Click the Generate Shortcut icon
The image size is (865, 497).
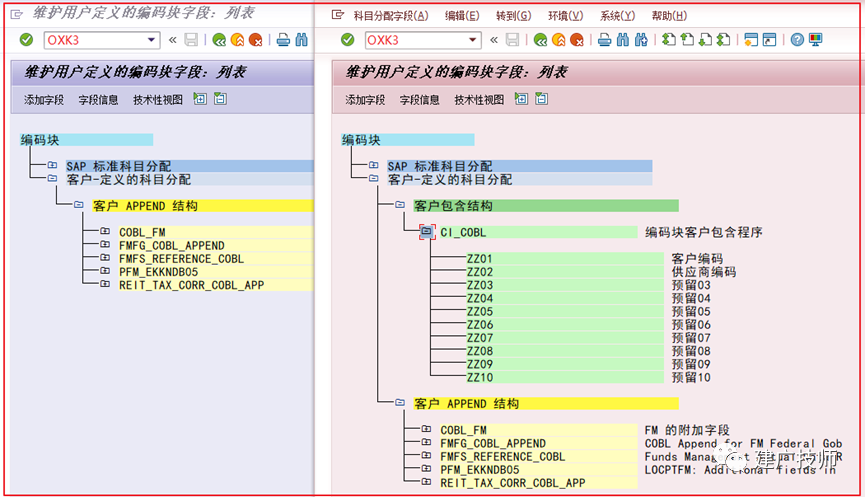(x=769, y=40)
